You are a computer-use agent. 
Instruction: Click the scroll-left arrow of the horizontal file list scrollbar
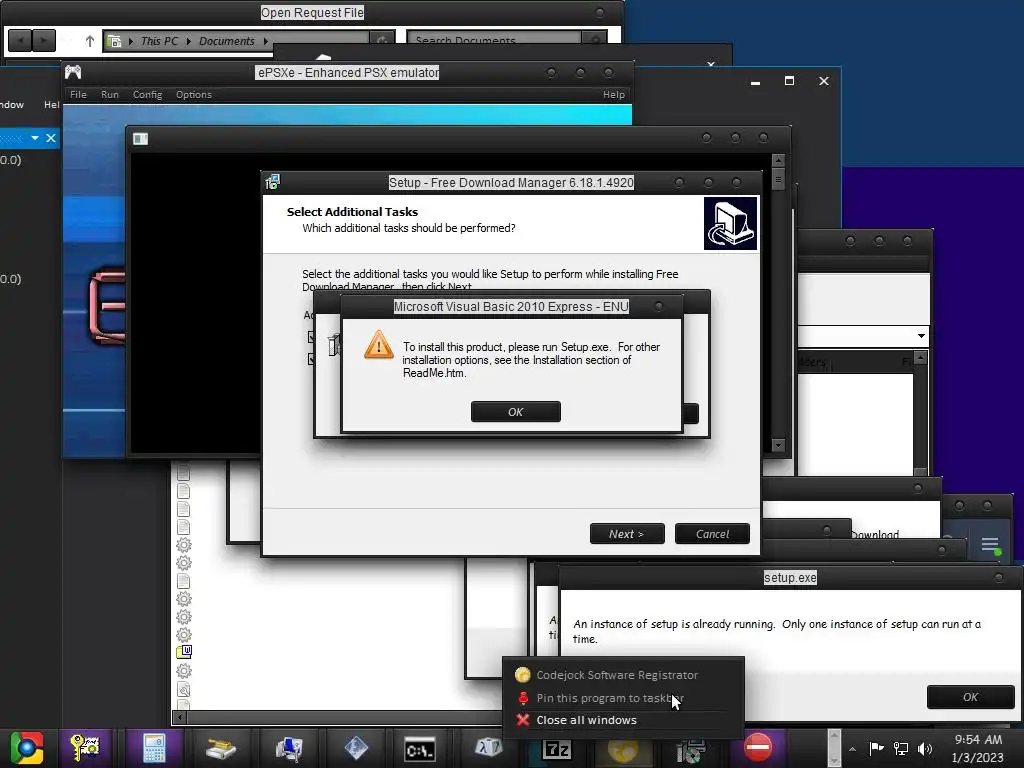[x=179, y=718]
